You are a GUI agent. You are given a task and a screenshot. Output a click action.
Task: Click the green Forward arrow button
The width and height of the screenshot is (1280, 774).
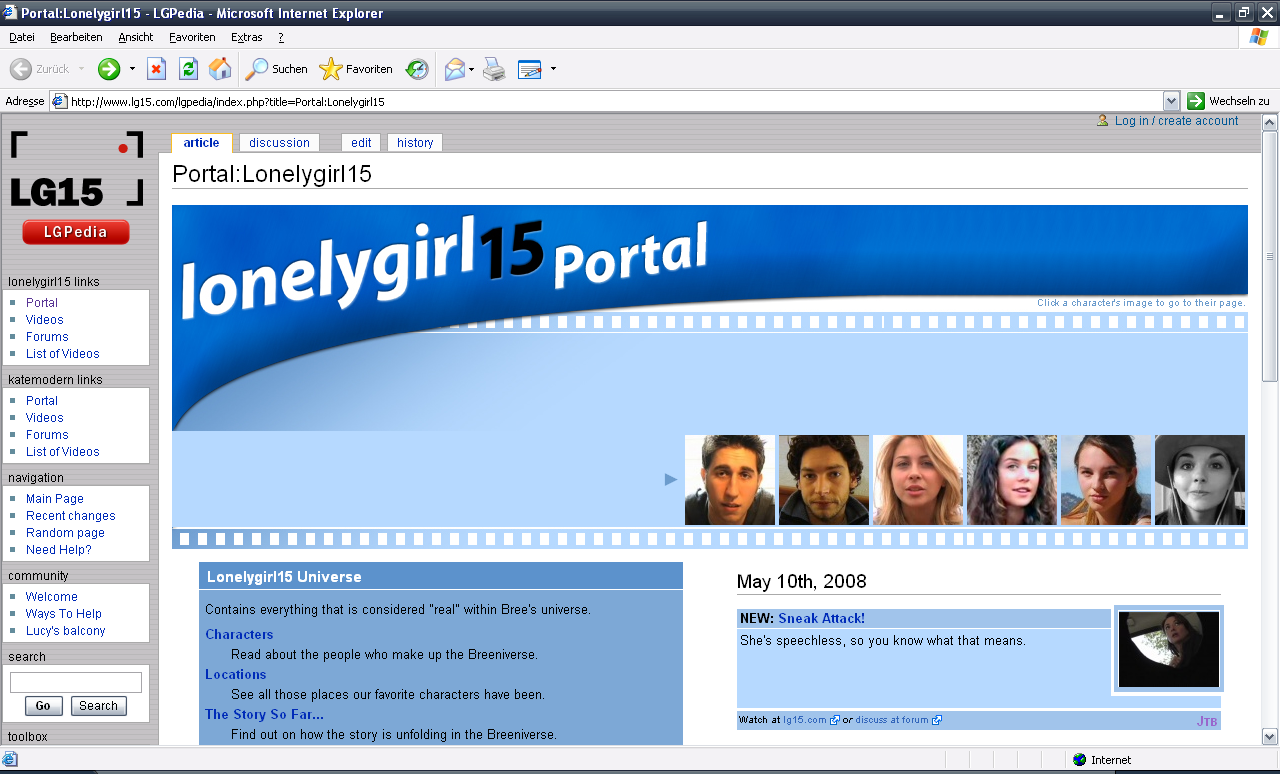108,69
